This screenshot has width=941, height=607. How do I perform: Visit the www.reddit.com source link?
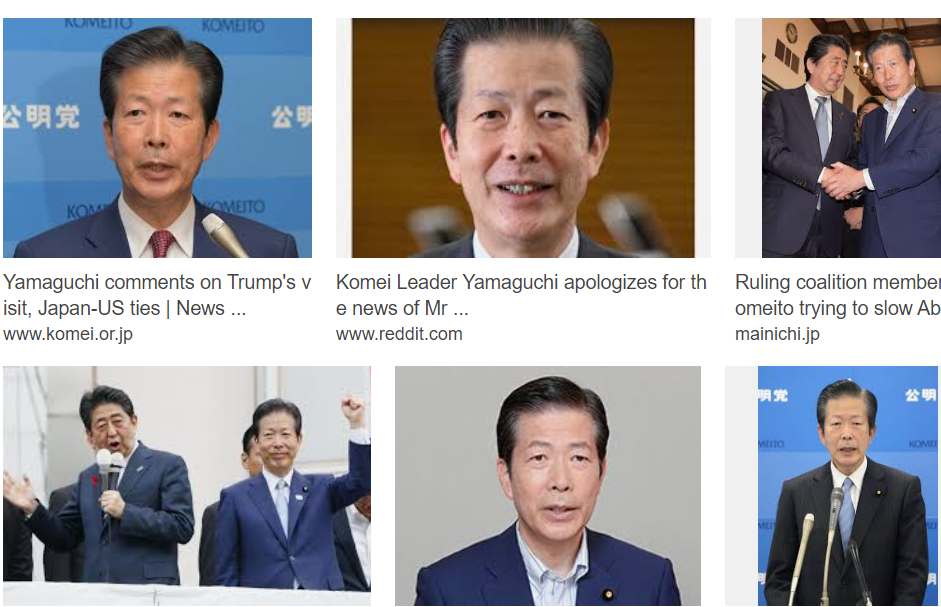pyautogui.click(x=399, y=334)
